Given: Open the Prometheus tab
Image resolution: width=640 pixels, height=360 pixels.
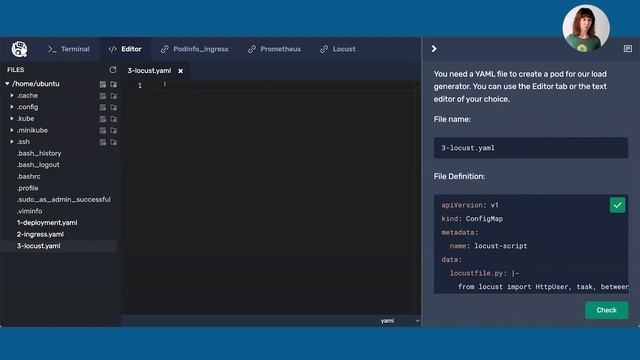Looking at the screenshot, I should coord(274,49).
